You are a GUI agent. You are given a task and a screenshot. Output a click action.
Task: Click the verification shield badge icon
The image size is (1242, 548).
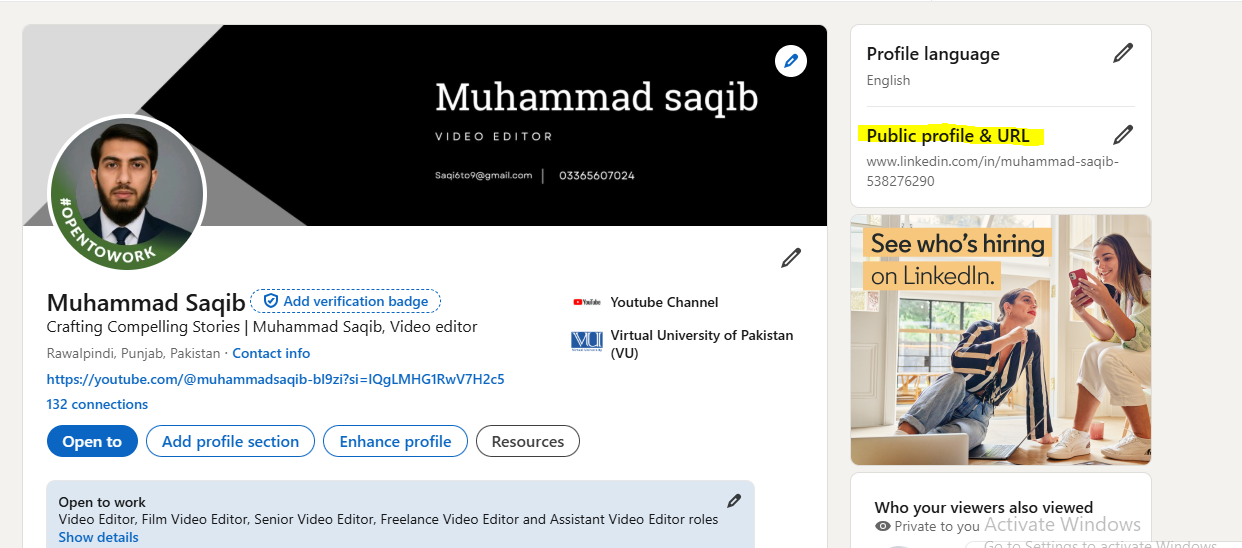(271, 301)
